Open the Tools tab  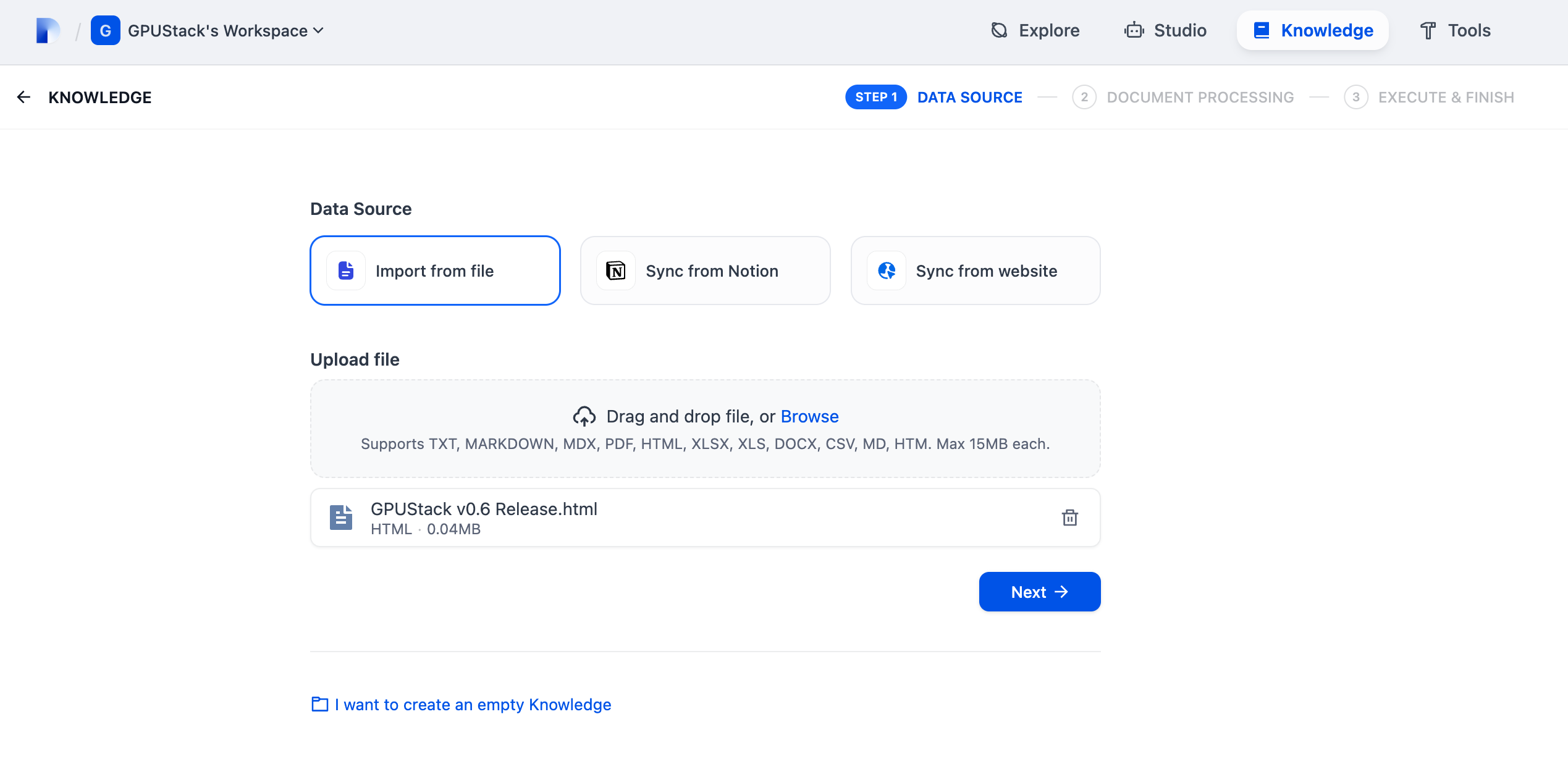pyautogui.click(x=1455, y=30)
